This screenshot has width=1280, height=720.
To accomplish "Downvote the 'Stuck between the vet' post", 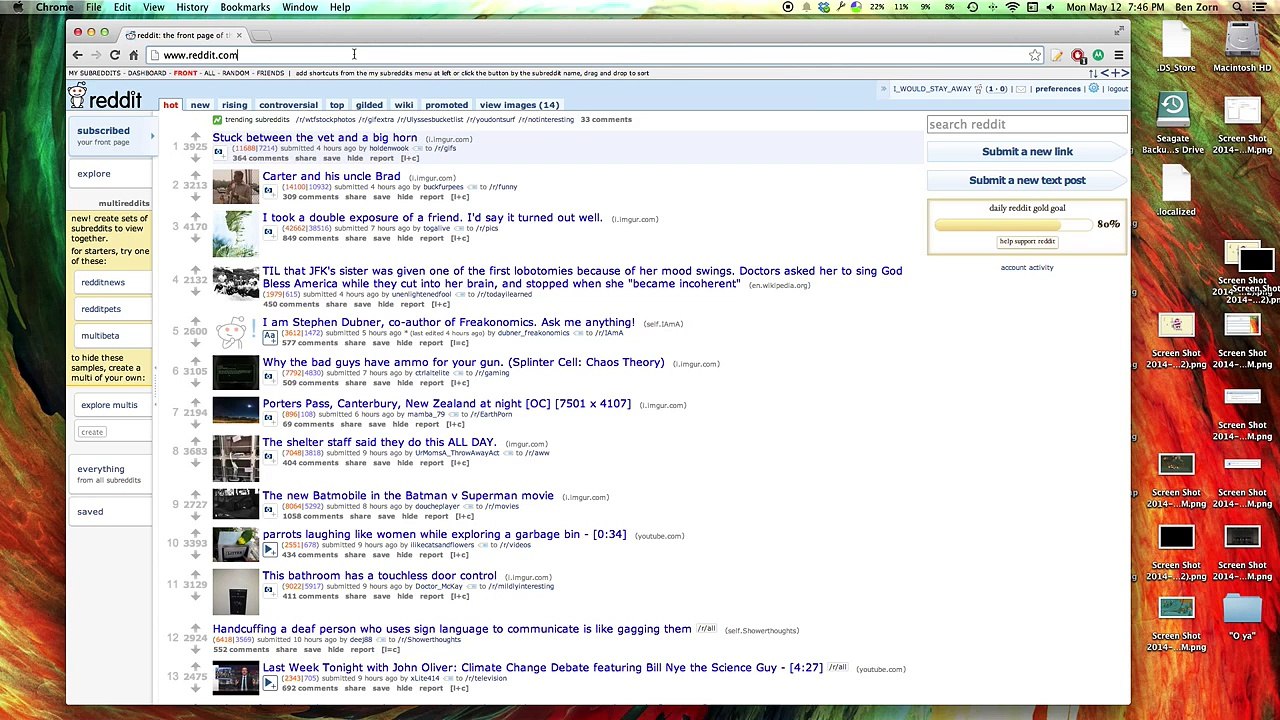I will tap(195, 158).
